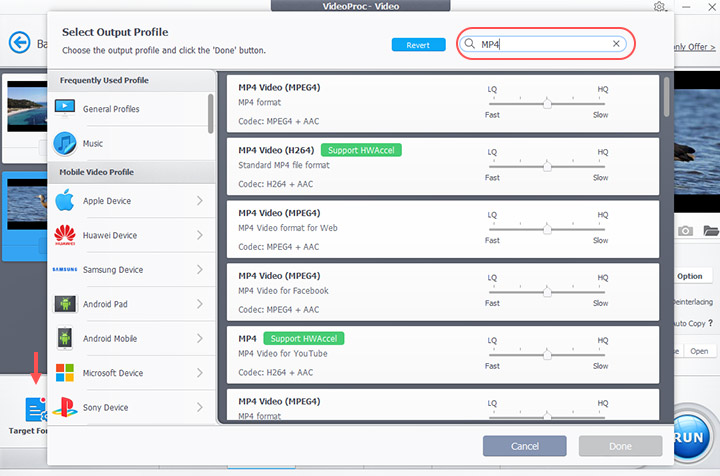Click the Revert button

418,45
